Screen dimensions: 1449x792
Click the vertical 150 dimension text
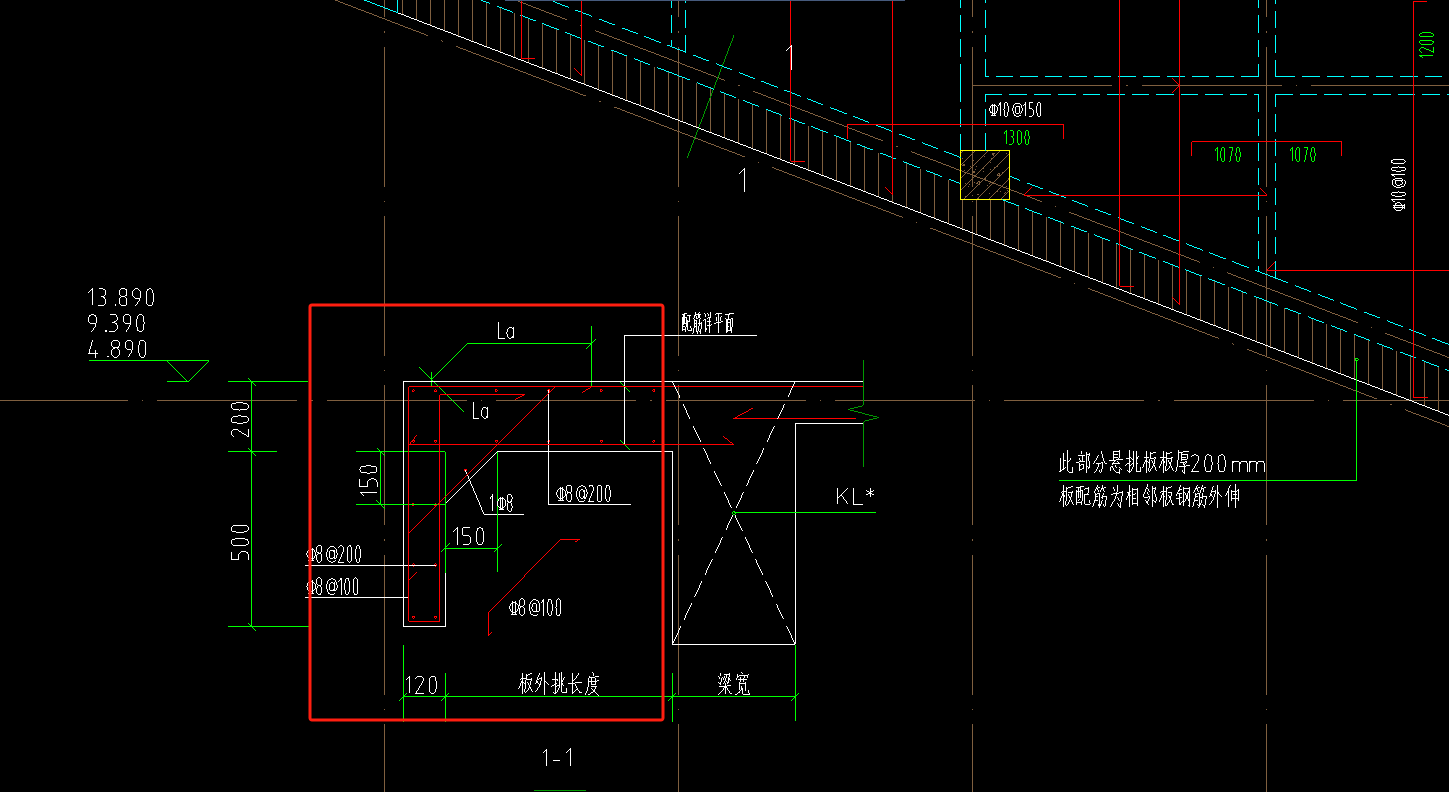370,482
